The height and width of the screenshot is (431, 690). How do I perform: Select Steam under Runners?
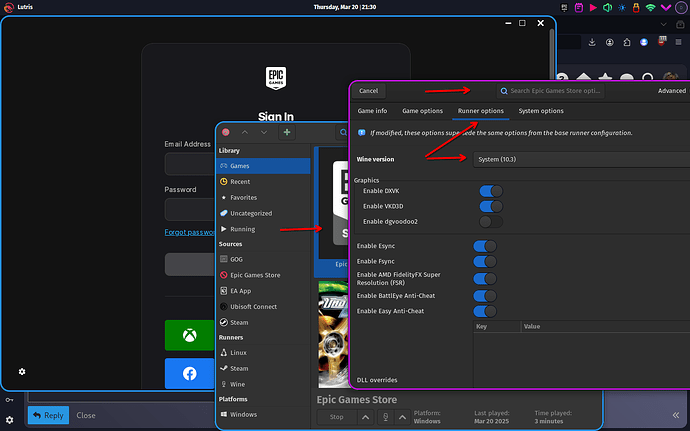point(263,368)
